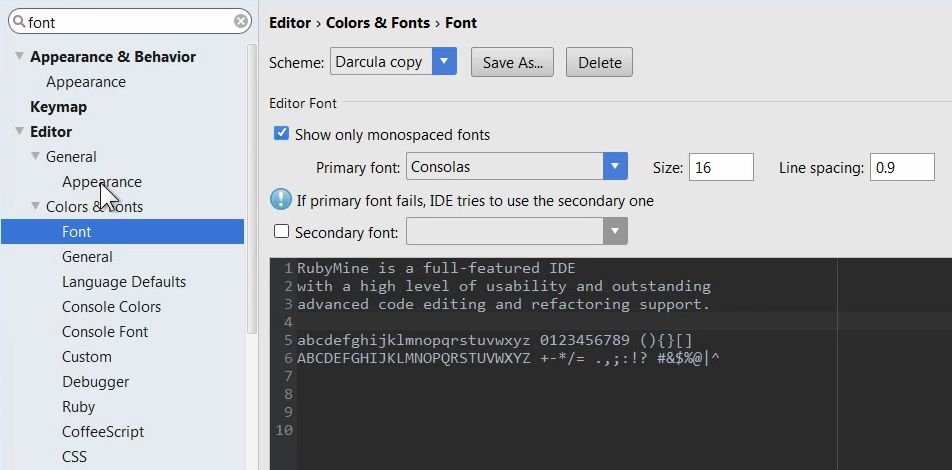This screenshot has height=470, width=952.
Task: Open CoffeeScript color settings
Action: (x=103, y=431)
